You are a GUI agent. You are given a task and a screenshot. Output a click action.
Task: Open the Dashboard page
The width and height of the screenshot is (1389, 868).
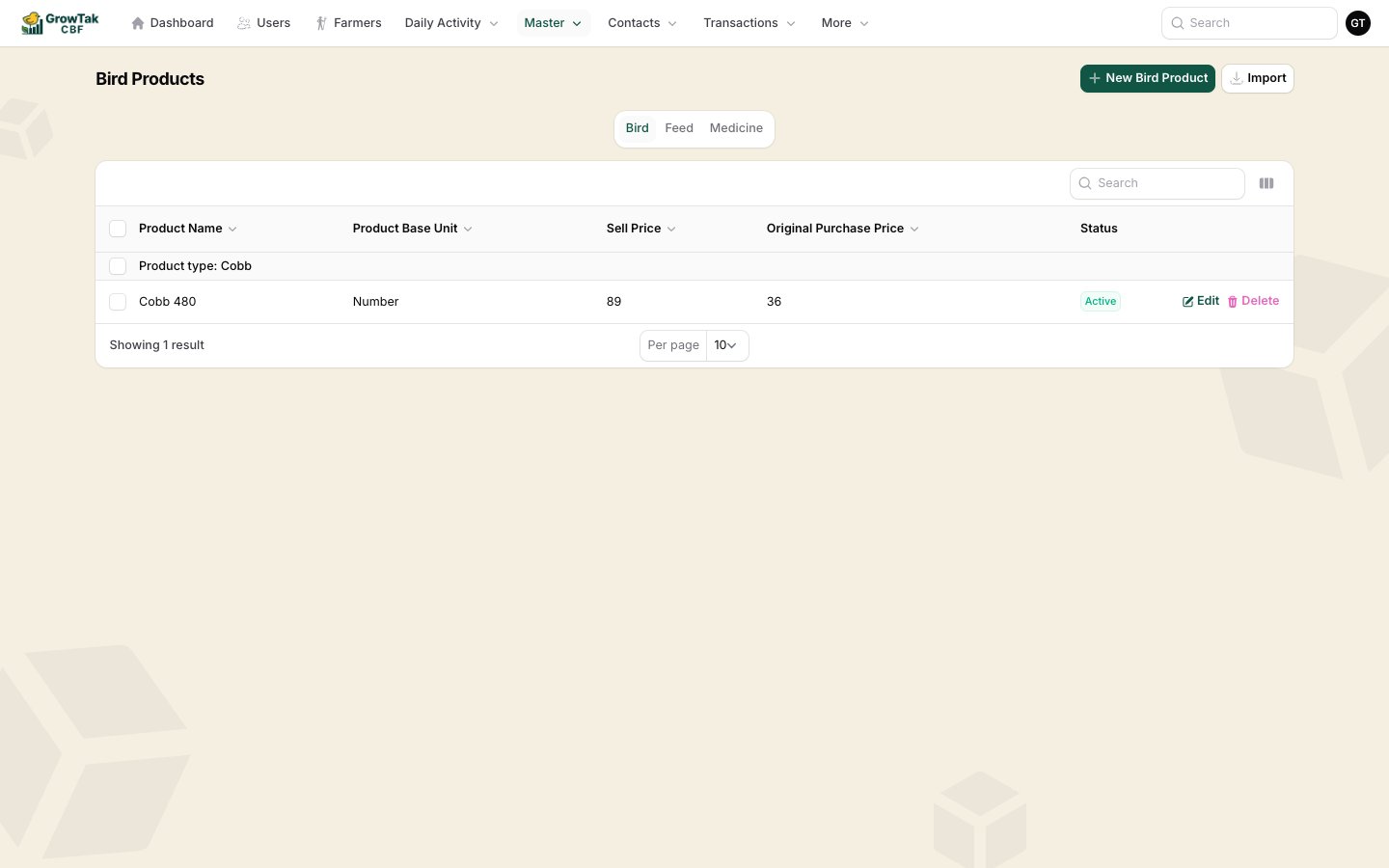click(173, 23)
